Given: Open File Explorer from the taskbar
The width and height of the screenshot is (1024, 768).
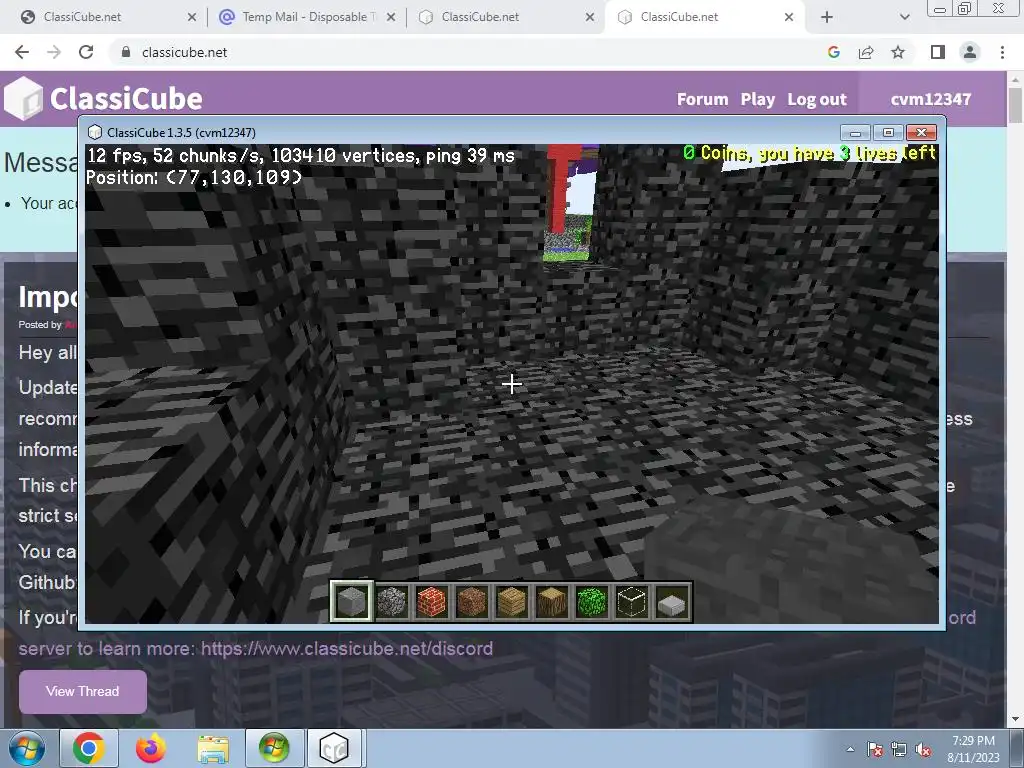Looking at the screenshot, I should click(x=213, y=748).
